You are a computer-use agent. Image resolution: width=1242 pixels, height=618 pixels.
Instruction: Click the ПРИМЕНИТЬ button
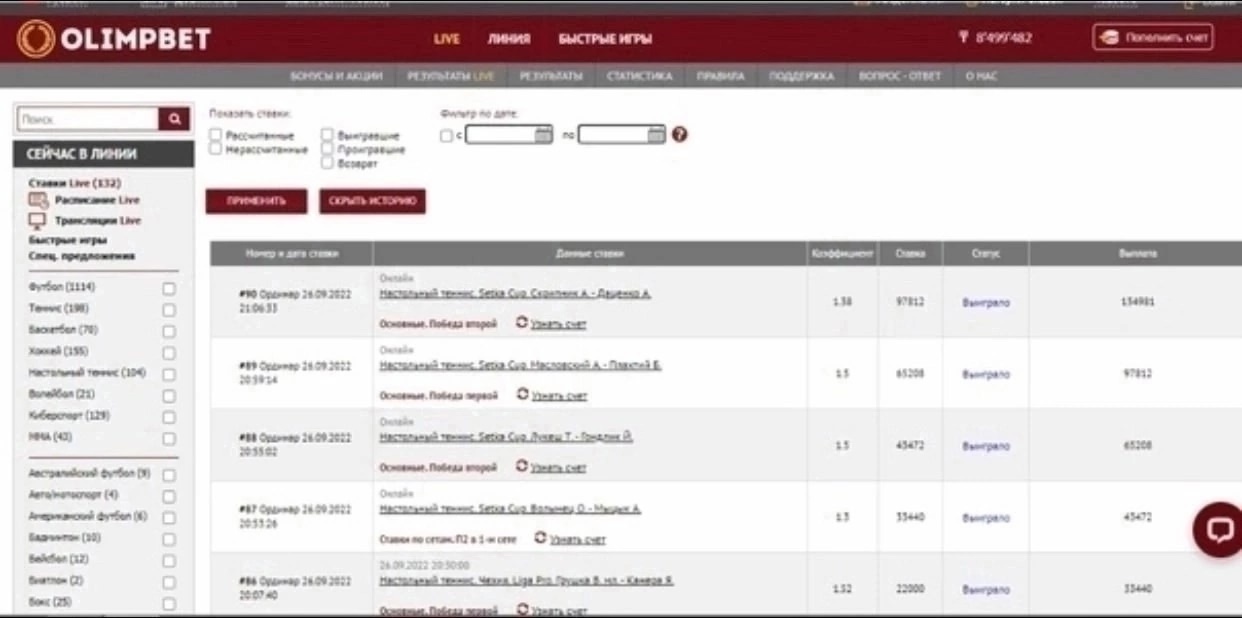click(256, 201)
